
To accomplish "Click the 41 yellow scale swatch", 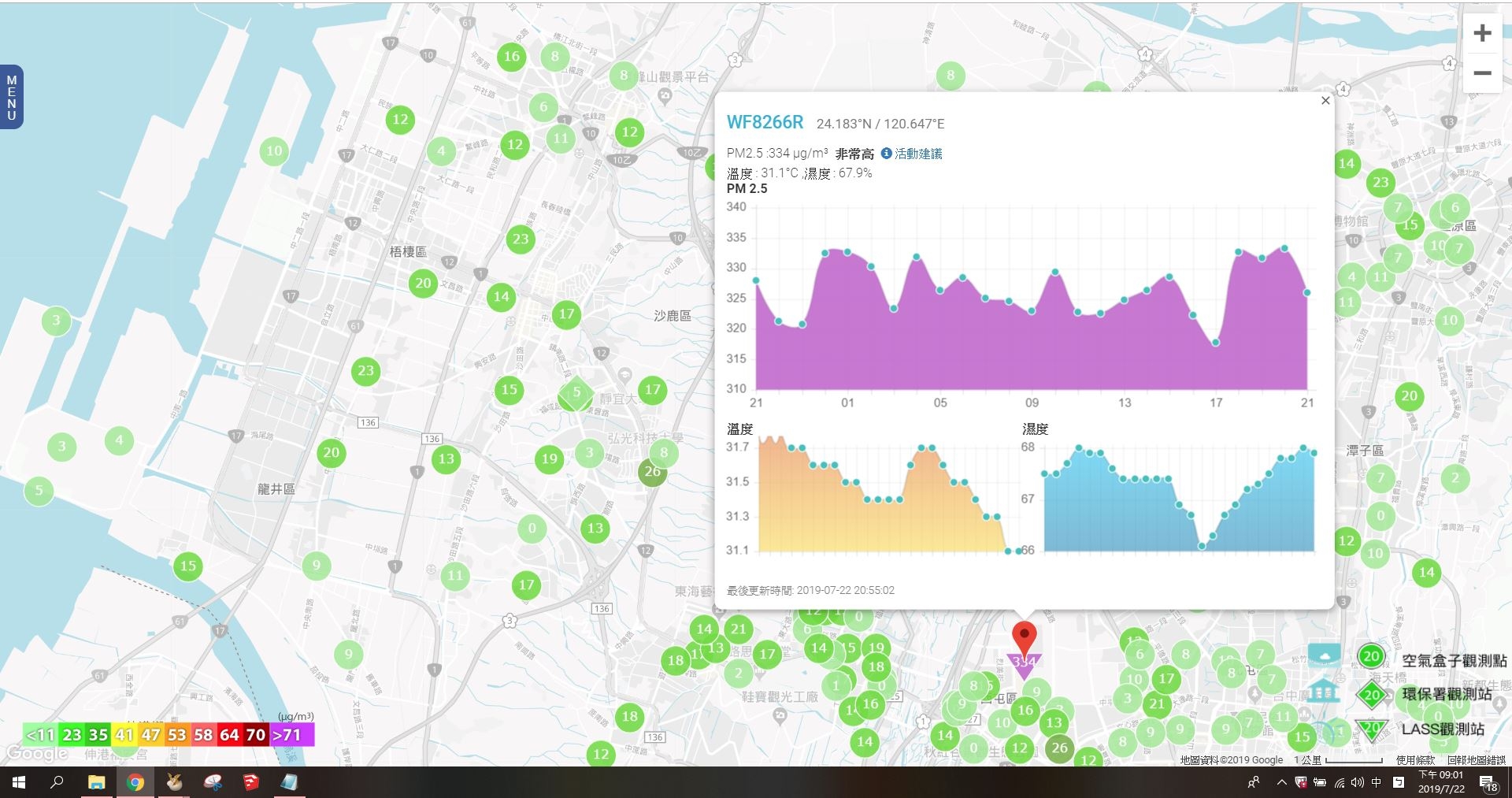I will click(124, 735).
